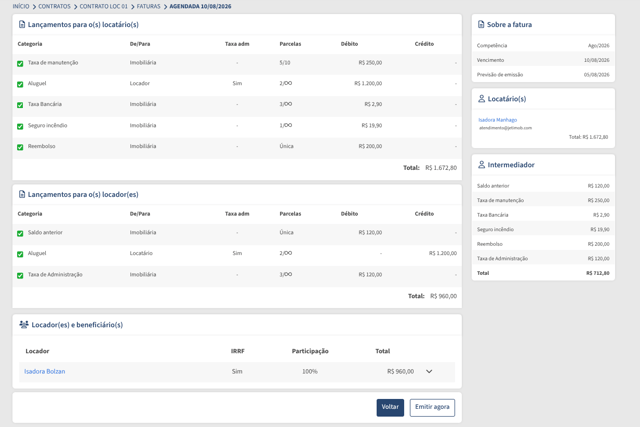Uncheck the Taxa de manutenção entry
The image size is (640, 427).
20,63
